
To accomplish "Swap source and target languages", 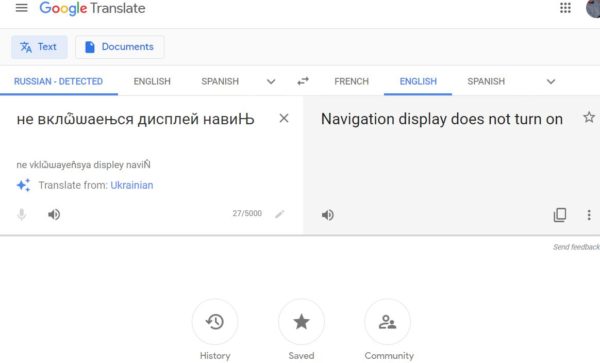I will [303, 81].
